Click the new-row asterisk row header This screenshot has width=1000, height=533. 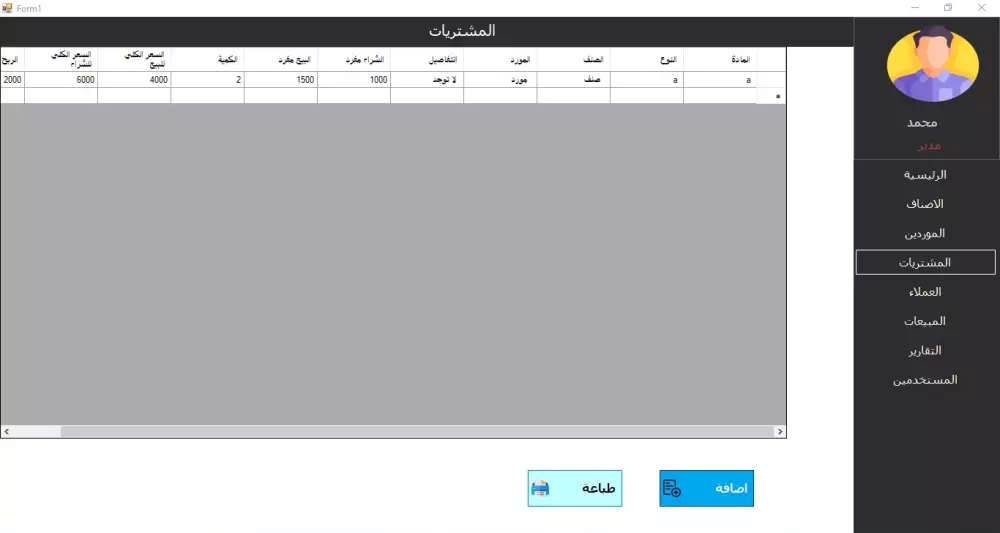[771, 96]
